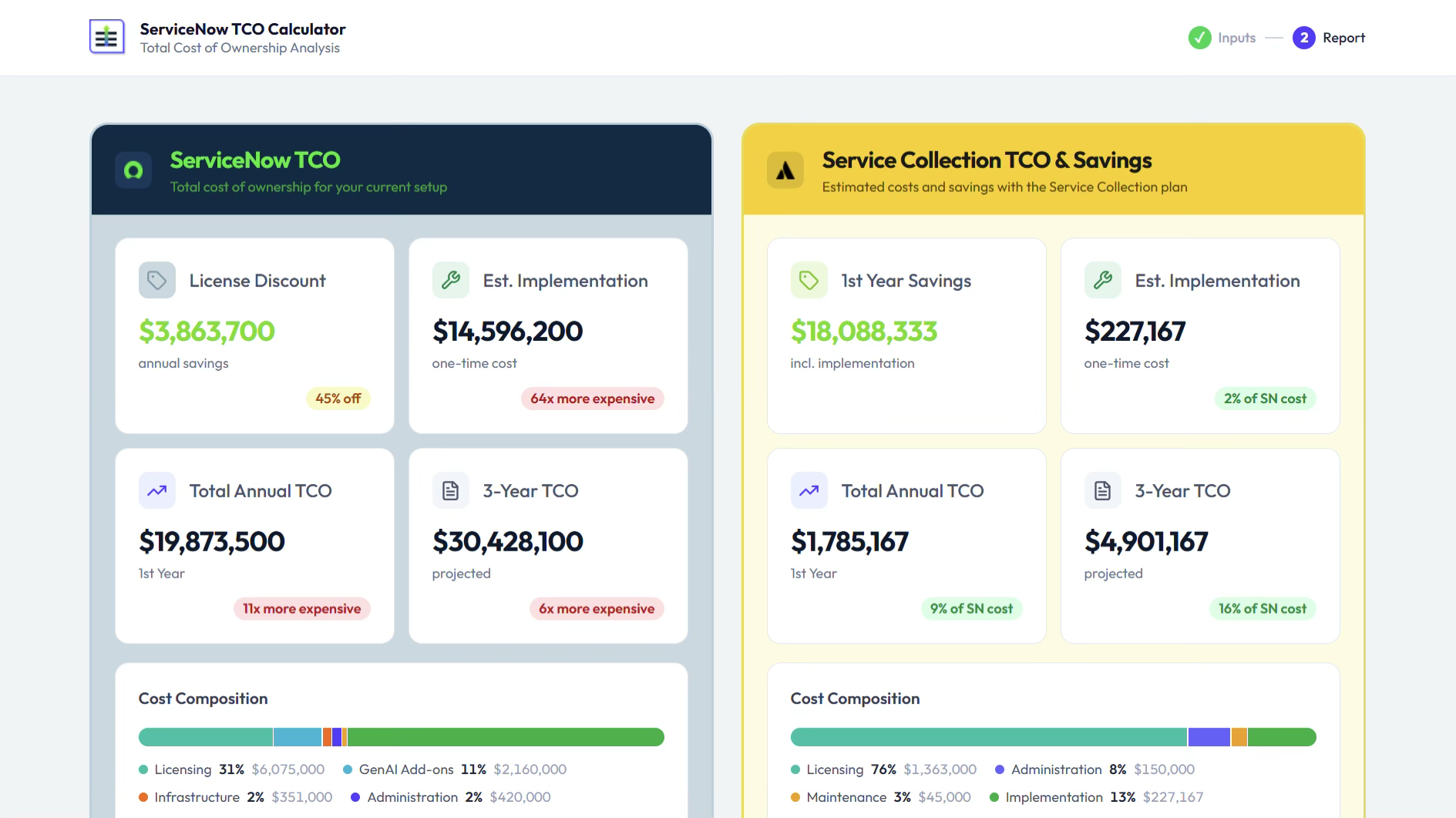
Task: Click the ServiceNow 3-Year TCO document icon
Action: 451,490
